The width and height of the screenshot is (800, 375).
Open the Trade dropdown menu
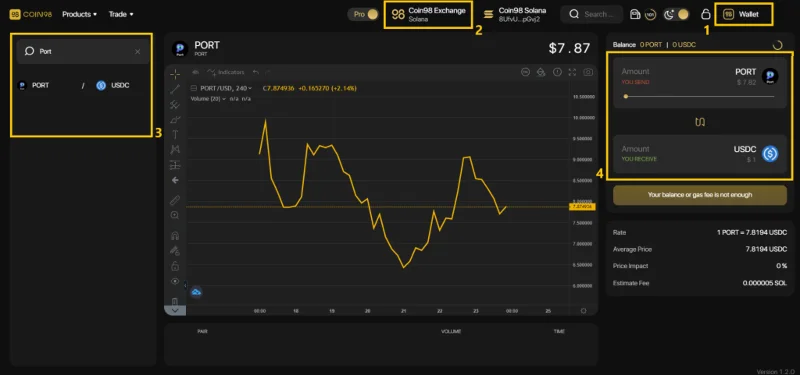click(x=121, y=14)
